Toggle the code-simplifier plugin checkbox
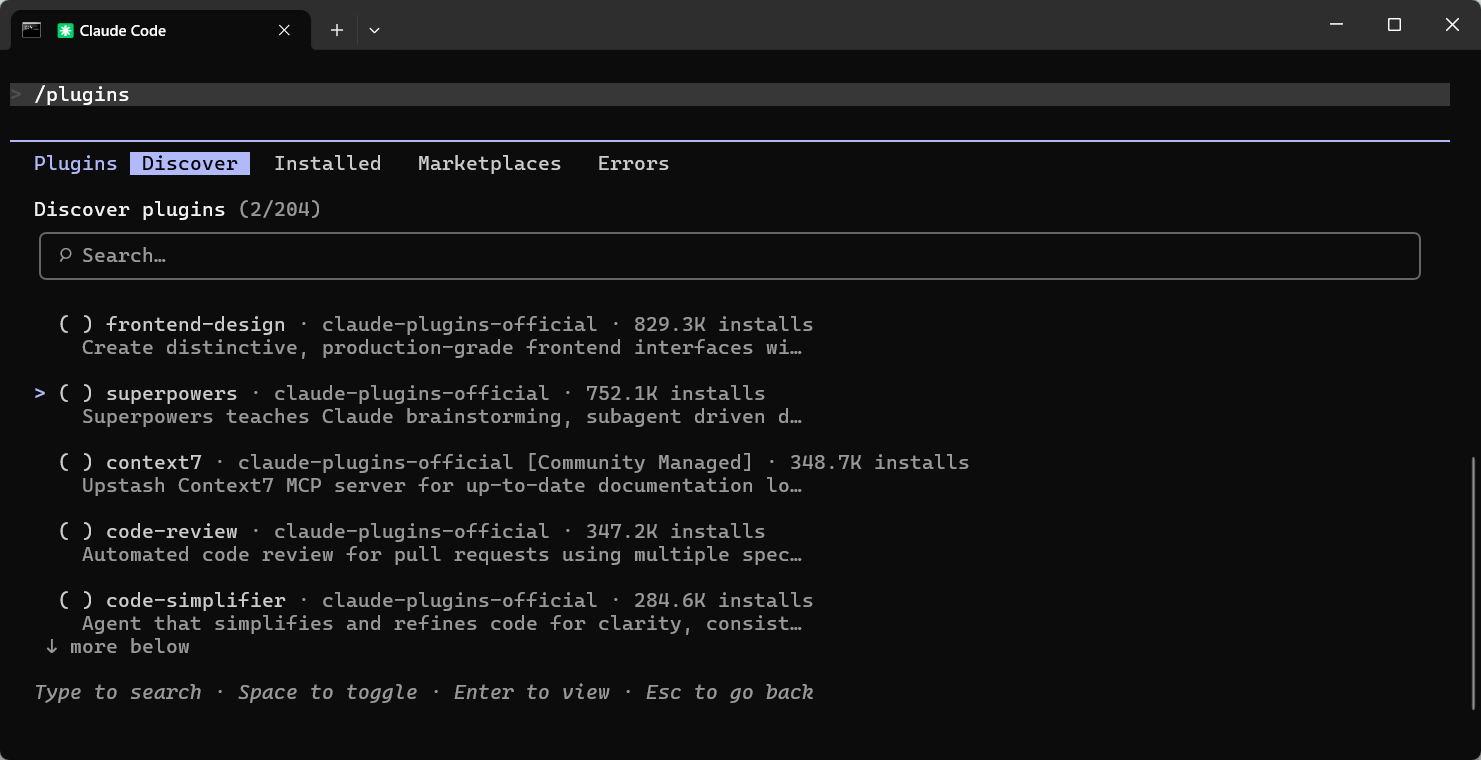 pyautogui.click(x=76, y=600)
